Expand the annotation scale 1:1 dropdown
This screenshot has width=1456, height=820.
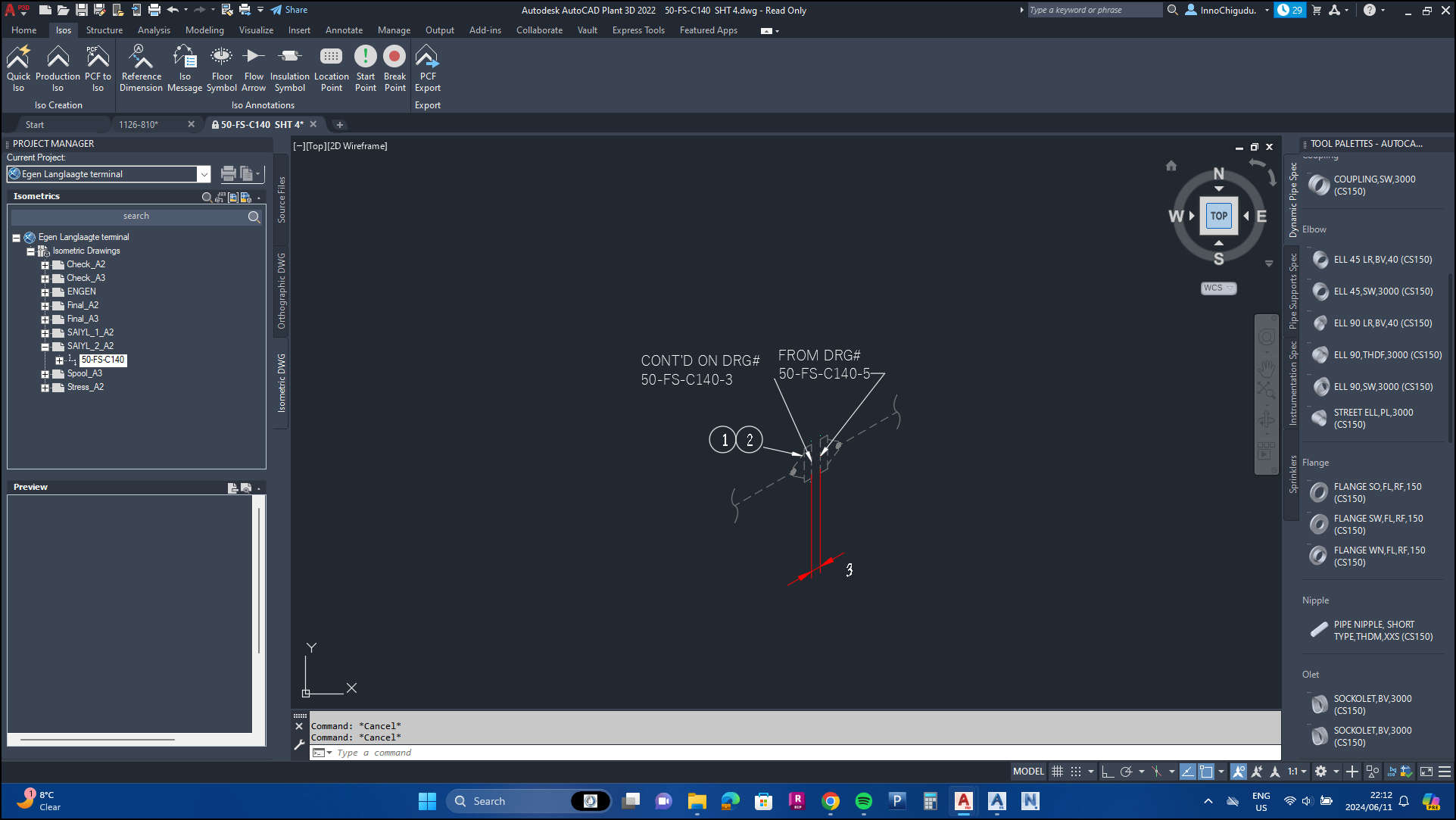tap(1304, 772)
